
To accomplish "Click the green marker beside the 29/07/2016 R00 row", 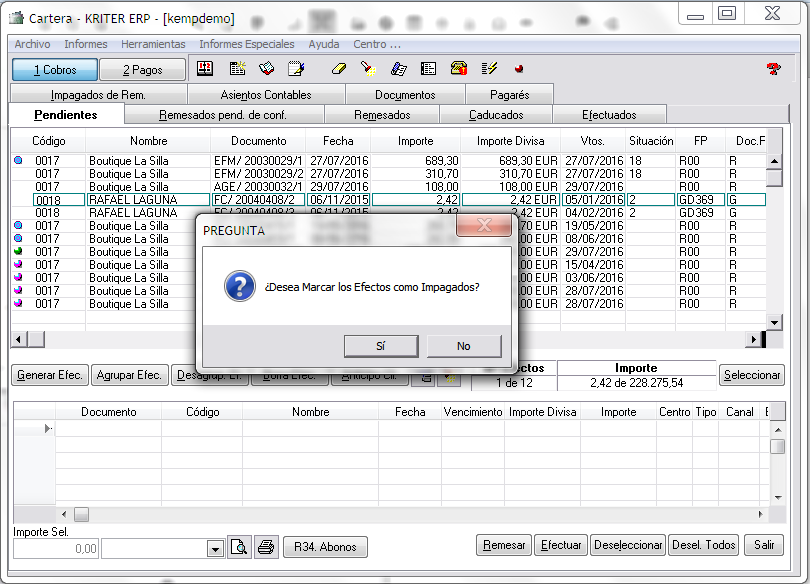I will [x=18, y=251].
